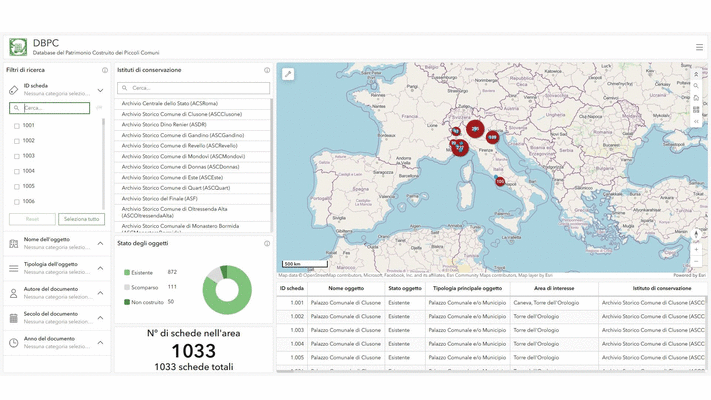Expand the Tipologia dell'oggetto filter chevron
This screenshot has width=711, height=400.
click(x=100, y=268)
